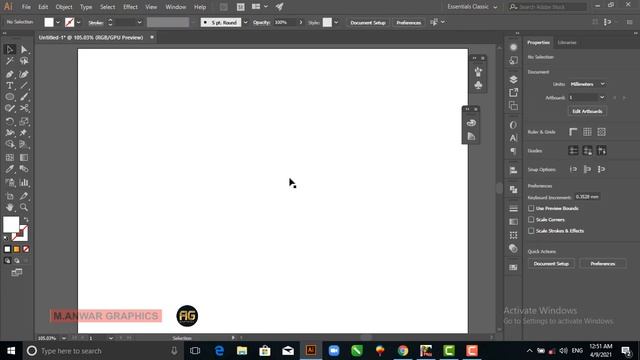This screenshot has width=640, height=360.
Task: Toggle grid visibility in Ruler & Grids
Action: click(x=587, y=132)
